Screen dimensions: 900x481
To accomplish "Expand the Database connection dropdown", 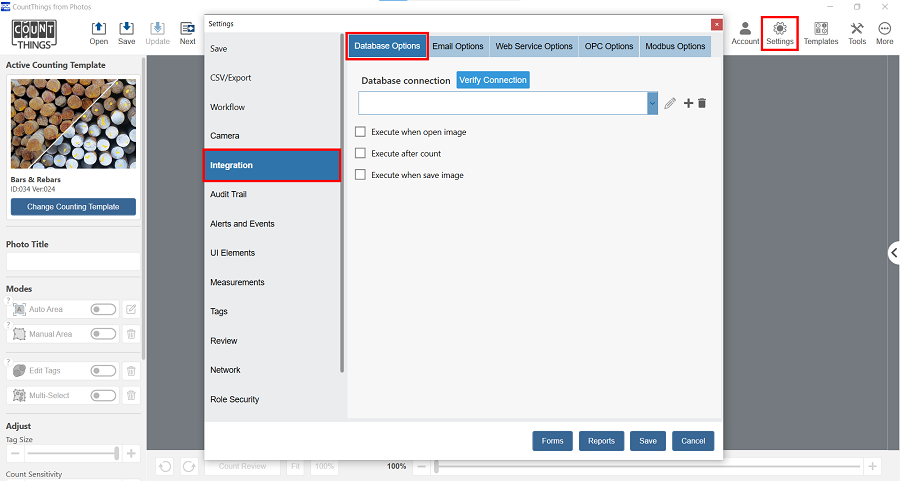I will 652,103.
